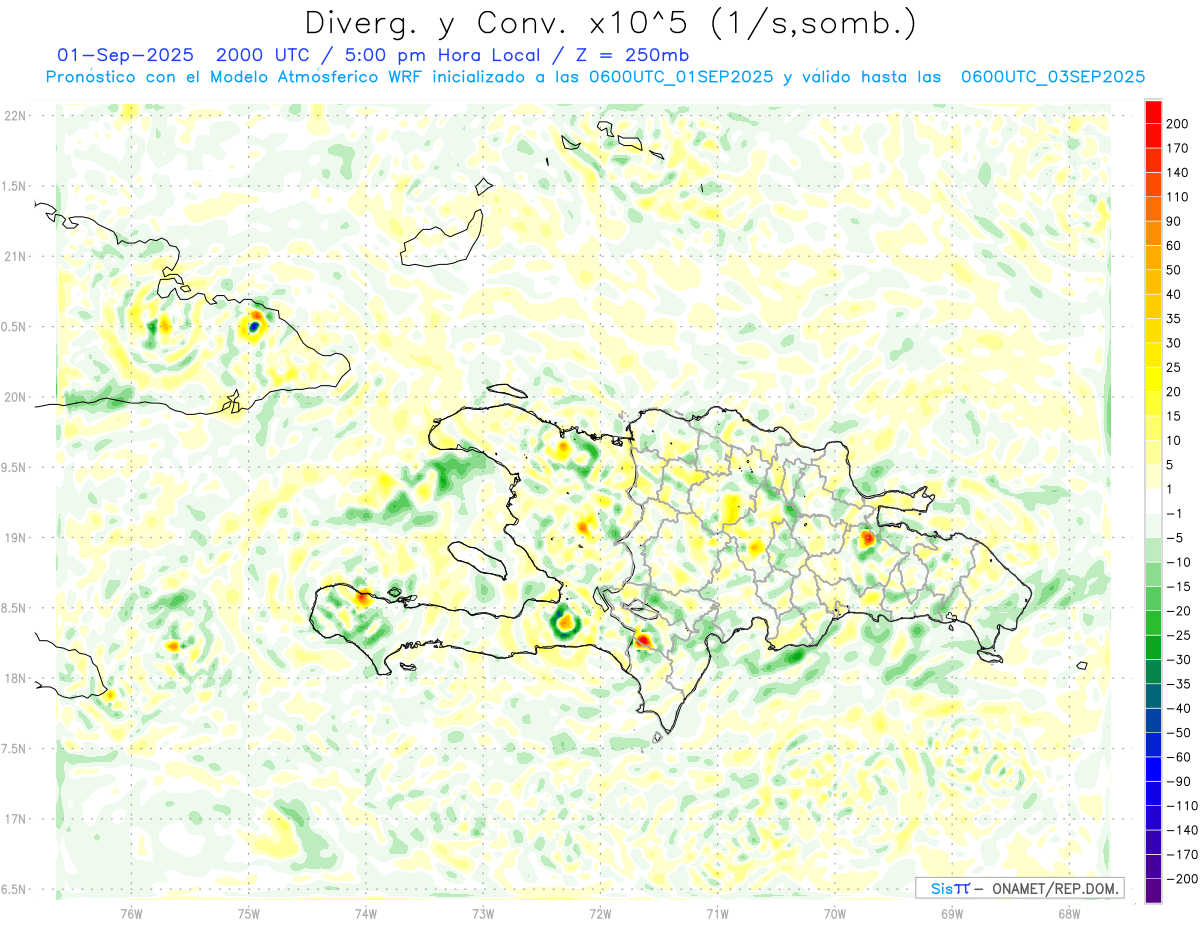Screen dimensions: 1200x927
Task: Click the "70W" longitude label
Action: tap(835, 913)
